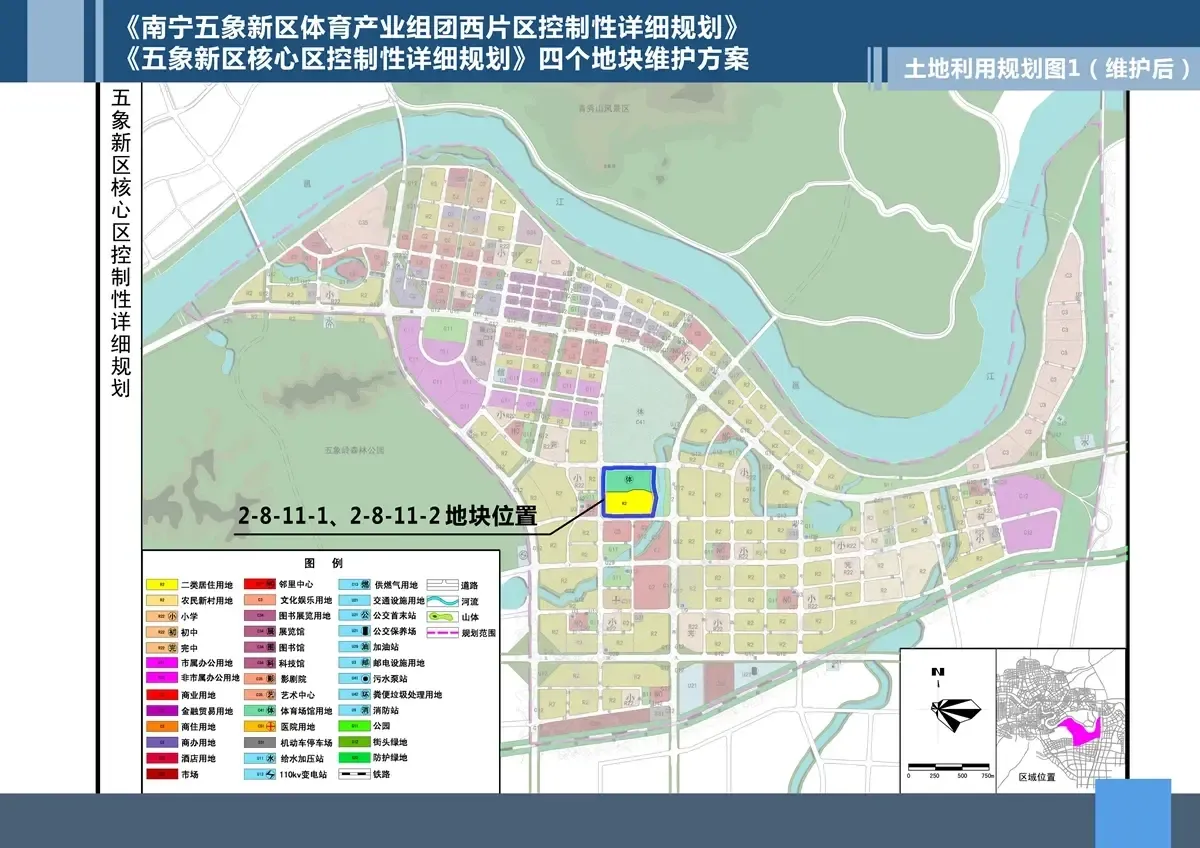Click the bright green 公园 swatch
1200x848 pixels.
click(355, 726)
